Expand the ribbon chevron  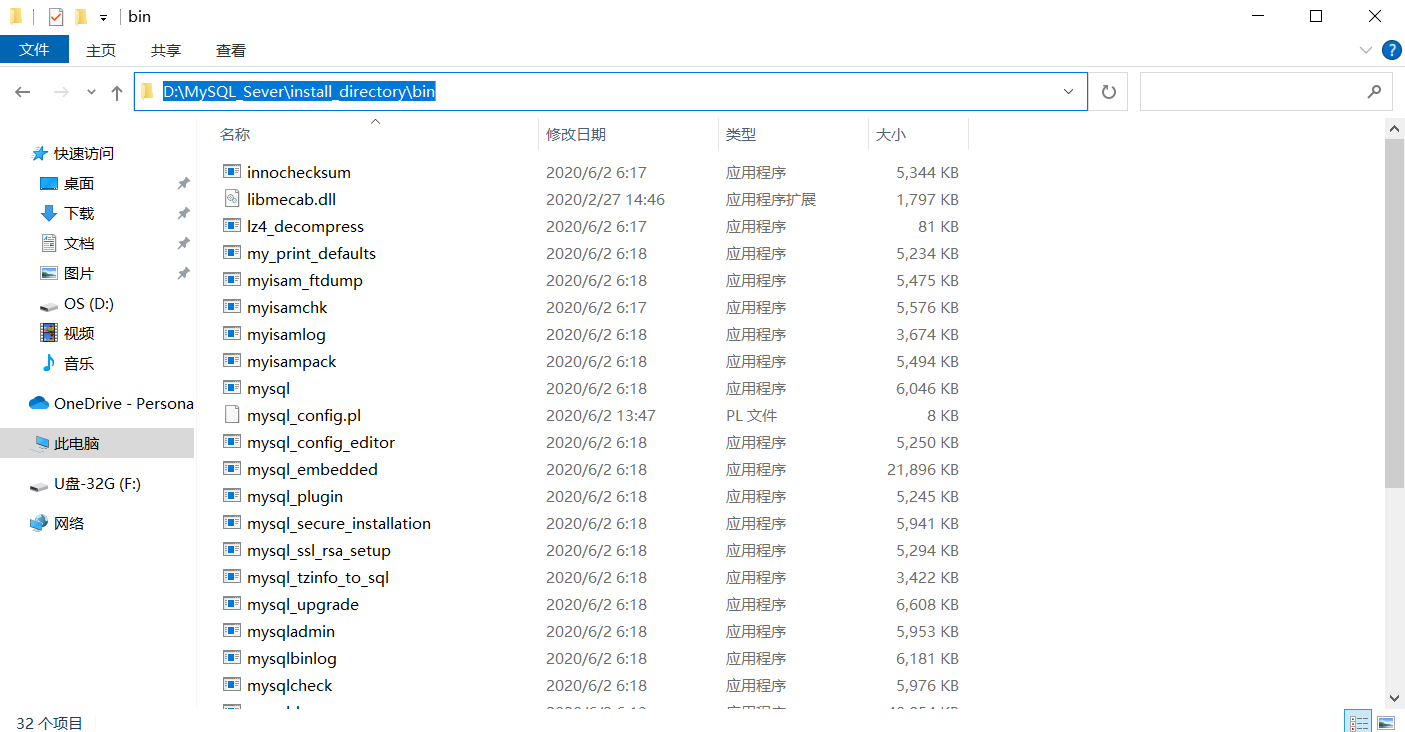[1366, 50]
